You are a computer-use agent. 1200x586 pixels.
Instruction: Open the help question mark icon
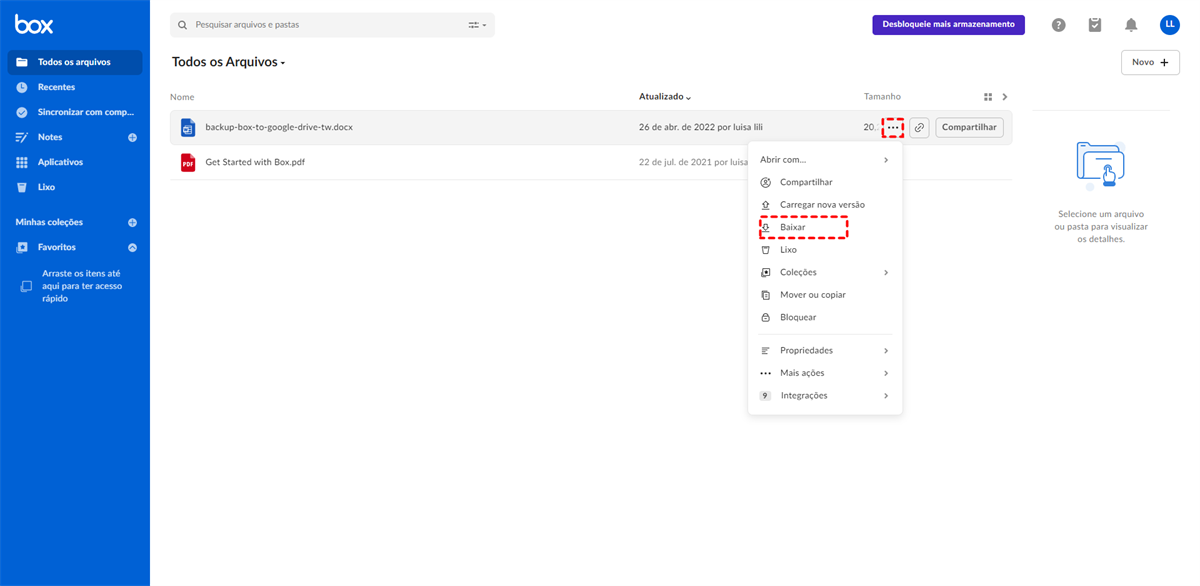(x=1058, y=25)
